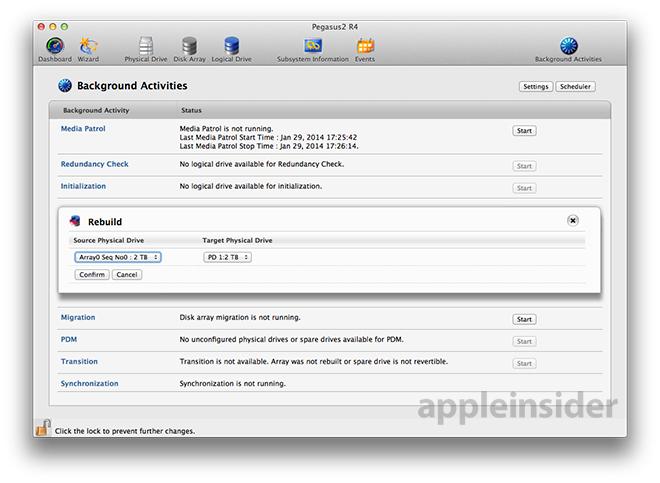Click the Background Activity column header
This screenshot has width=660, height=483.
[x=96, y=110]
